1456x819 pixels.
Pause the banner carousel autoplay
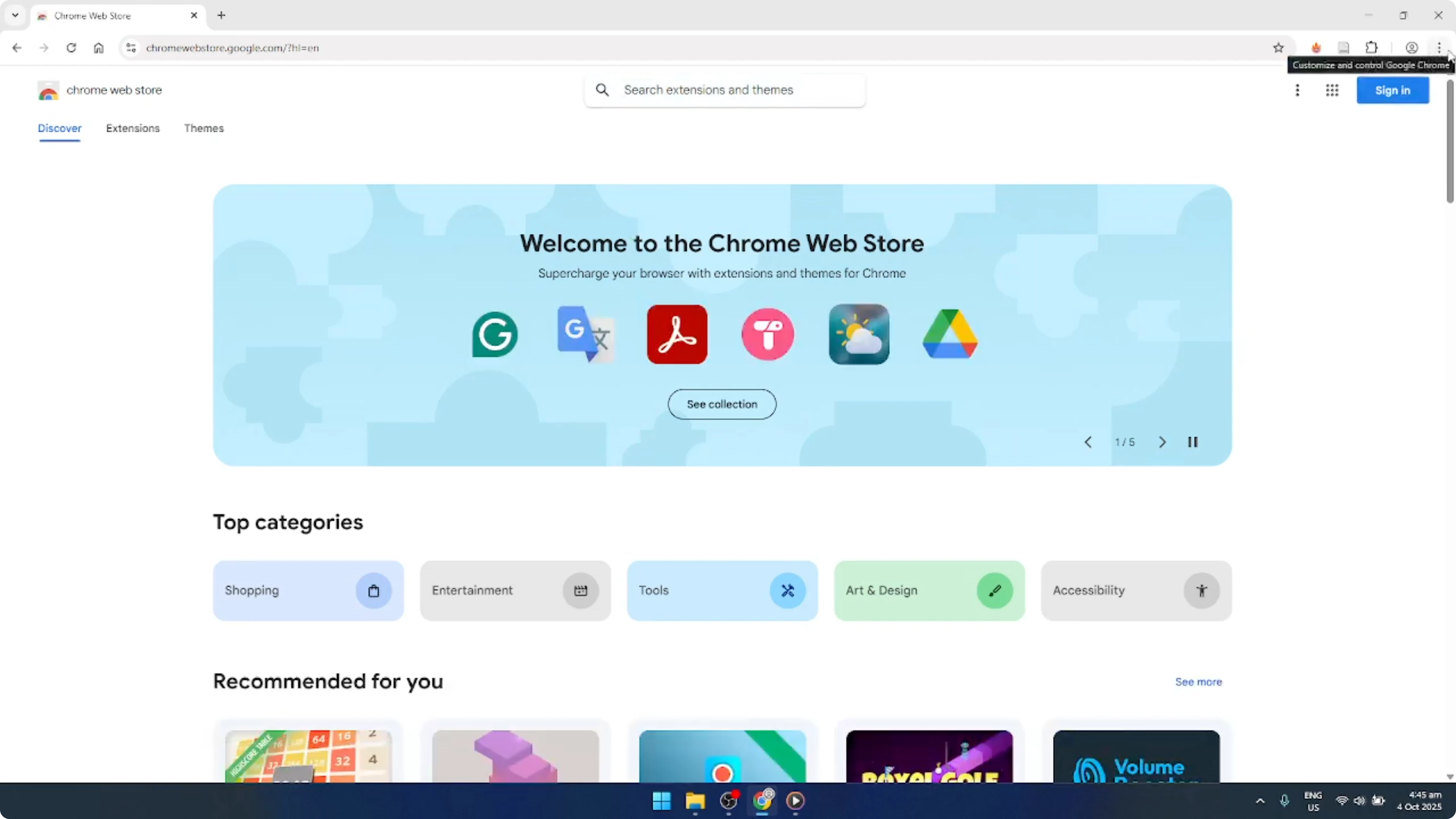(1192, 442)
